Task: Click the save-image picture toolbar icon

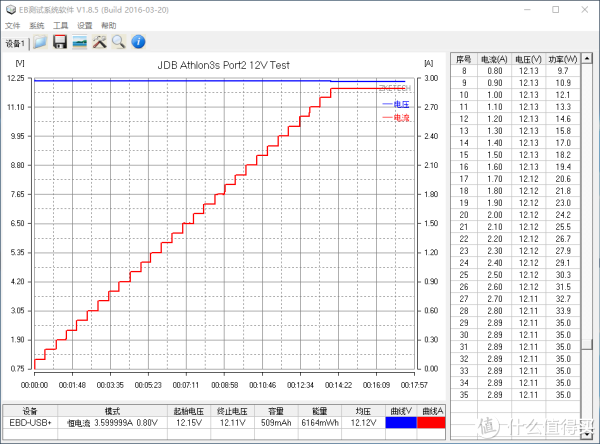Action: point(80,42)
